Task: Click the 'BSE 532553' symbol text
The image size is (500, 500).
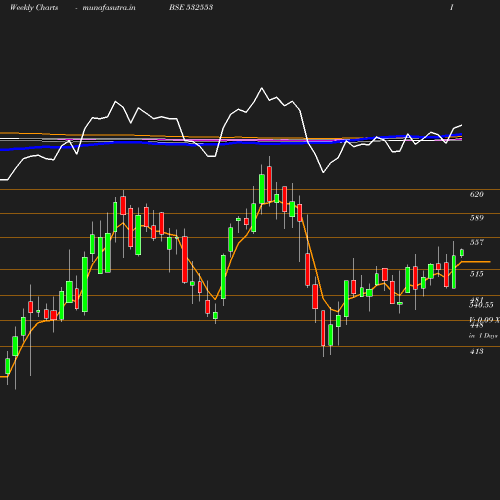Action: tap(191, 7)
